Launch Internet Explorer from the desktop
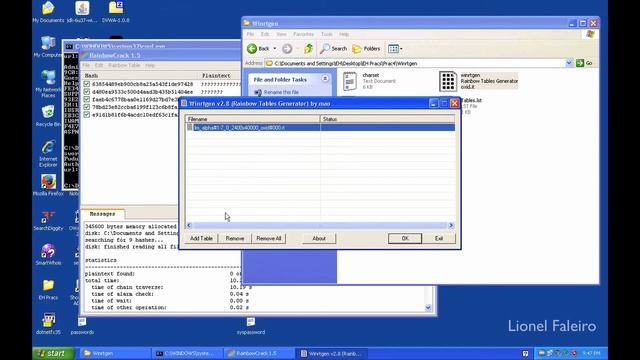 click(48, 153)
